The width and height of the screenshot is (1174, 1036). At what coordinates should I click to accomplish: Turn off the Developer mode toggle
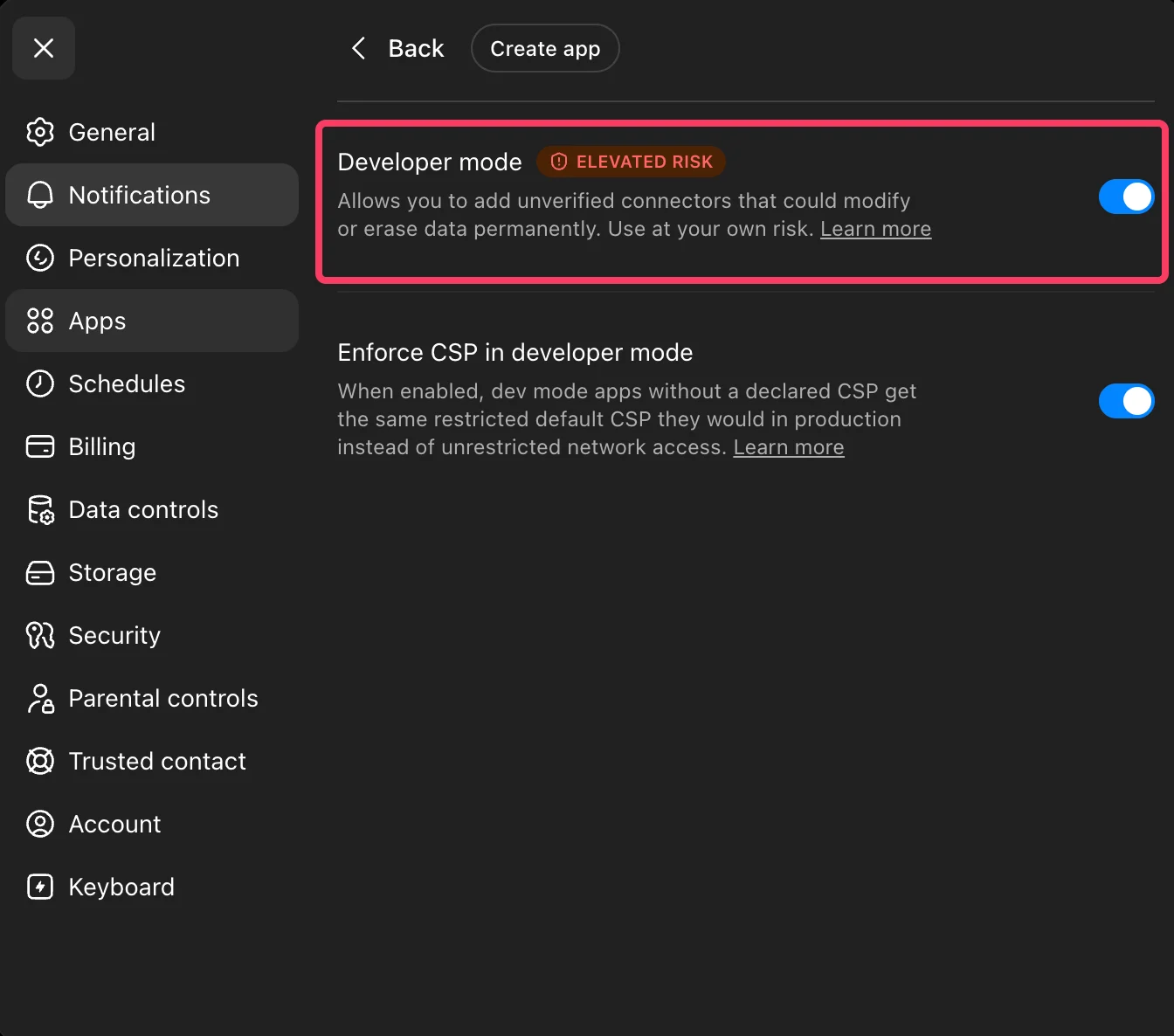[1126, 197]
